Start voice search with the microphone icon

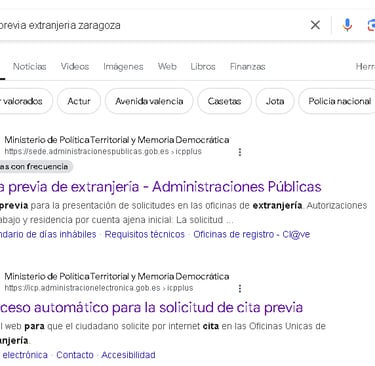pos(347,25)
